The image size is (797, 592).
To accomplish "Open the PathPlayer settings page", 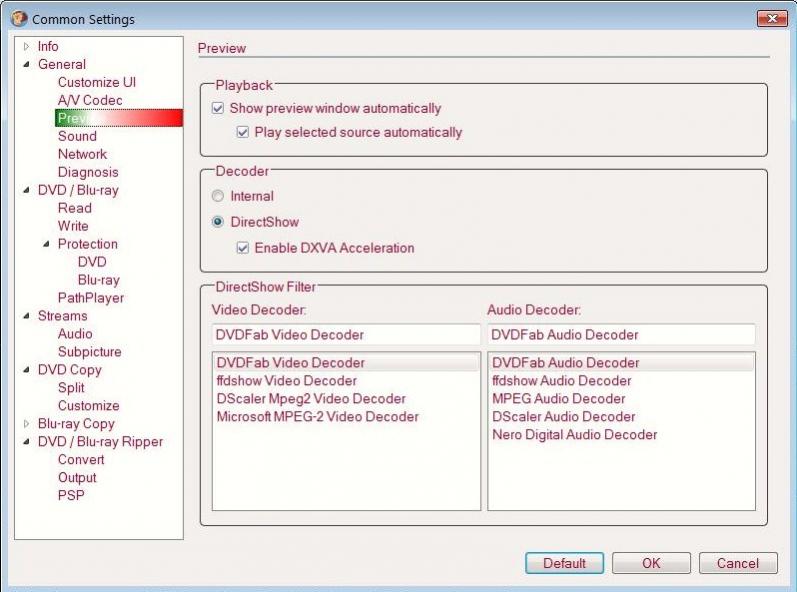I will [91, 298].
